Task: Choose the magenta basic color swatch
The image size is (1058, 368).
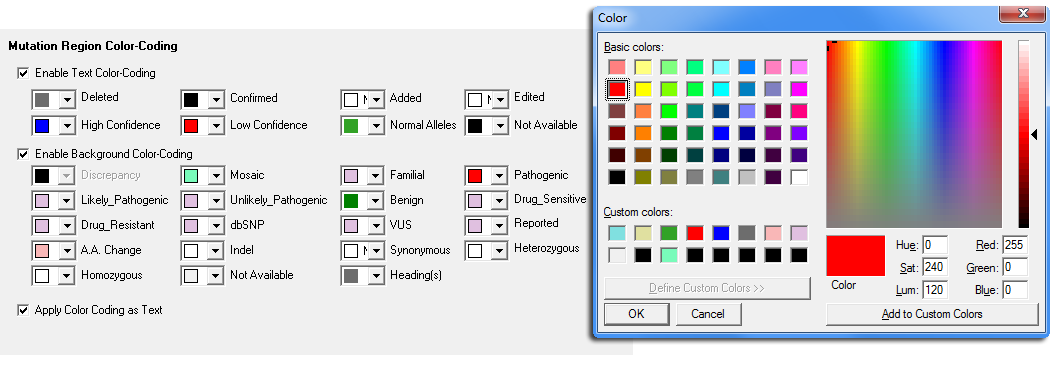Action: (x=799, y=88)
